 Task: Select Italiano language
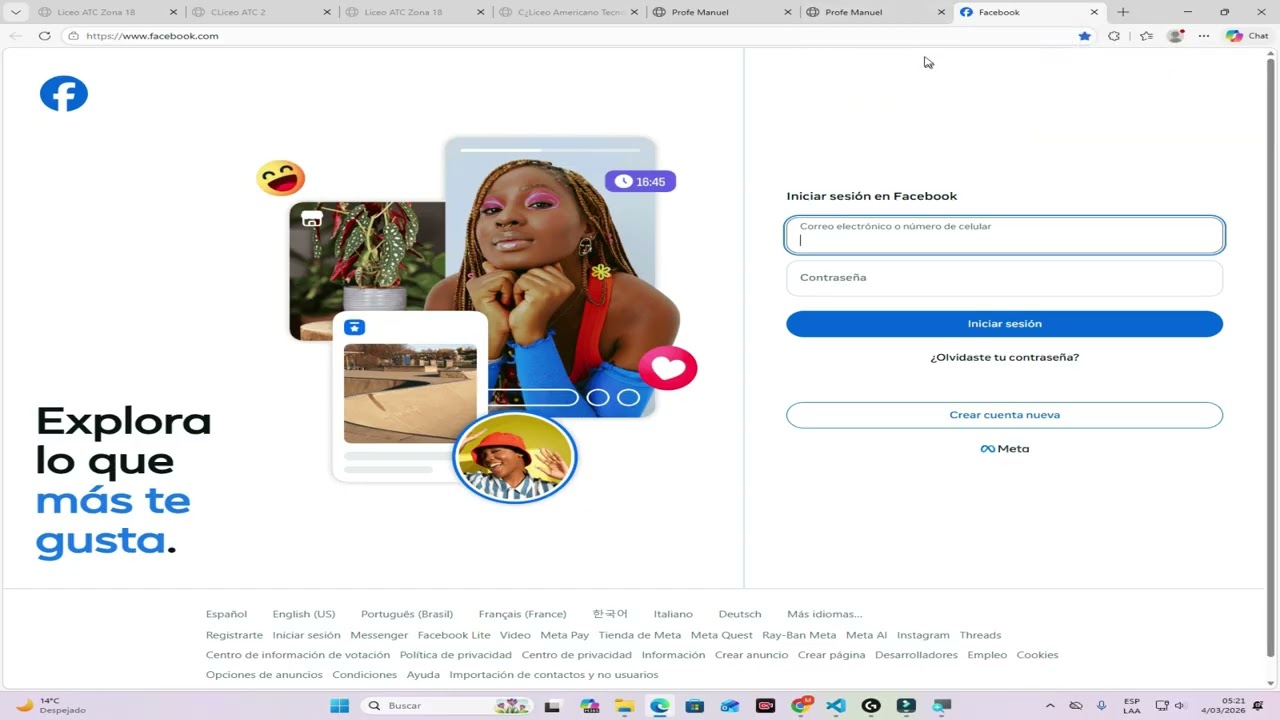(673, 614)
